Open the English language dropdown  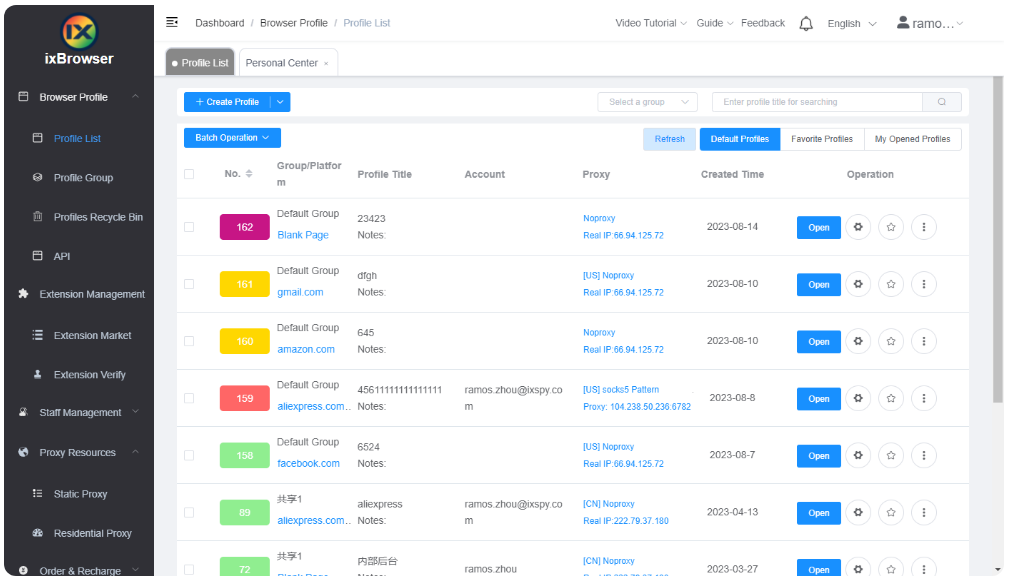coord(851,24)
